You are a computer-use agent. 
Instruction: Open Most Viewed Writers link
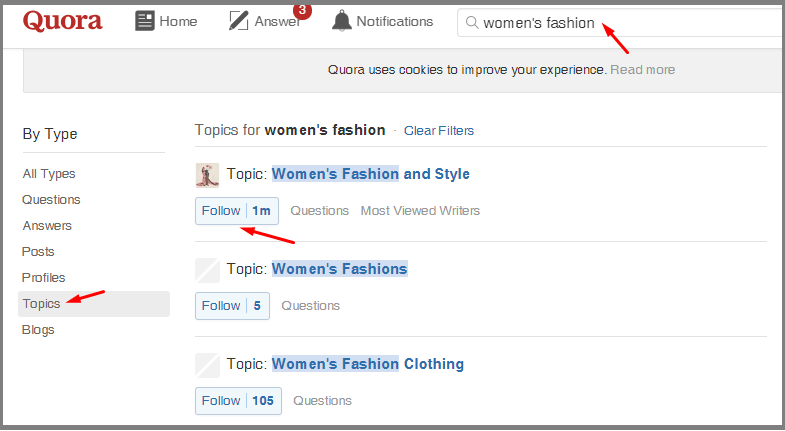[x=420, y=211]
